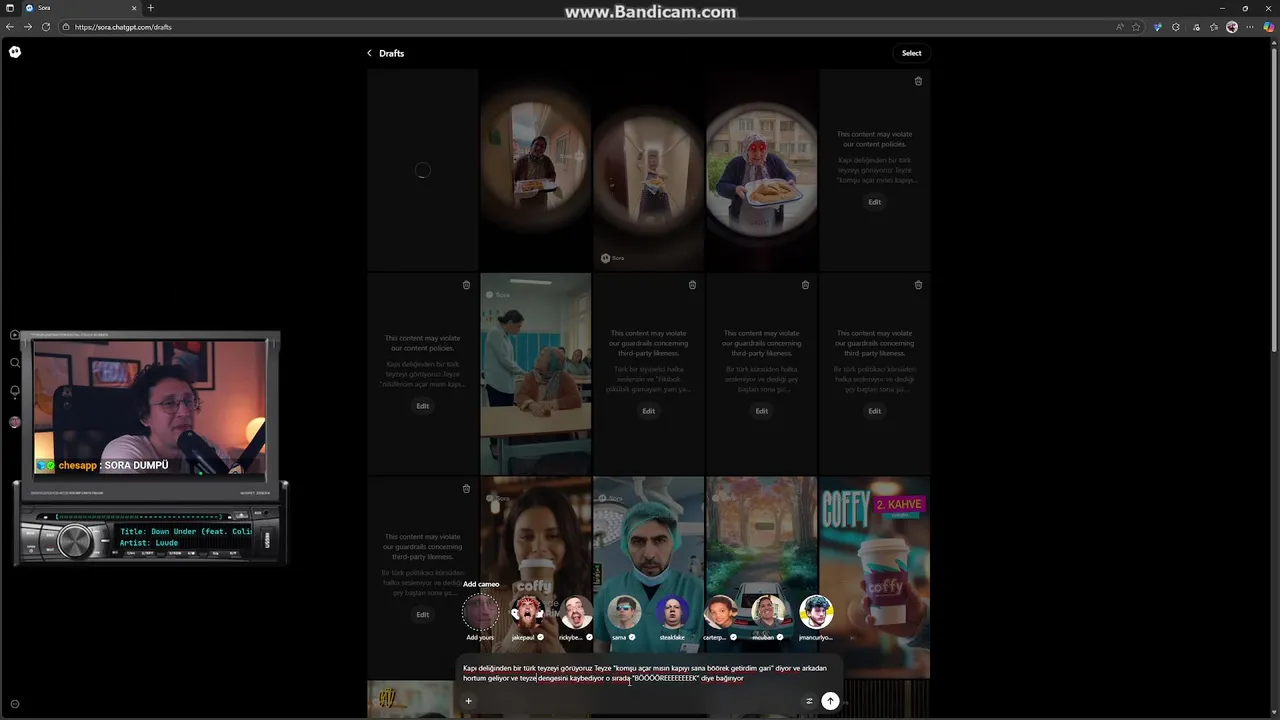This screenshot has width=1280, height=720.
Task: Edit the blocked "nilüferim açar mısın" draft
Action: [x=422, y=406]
